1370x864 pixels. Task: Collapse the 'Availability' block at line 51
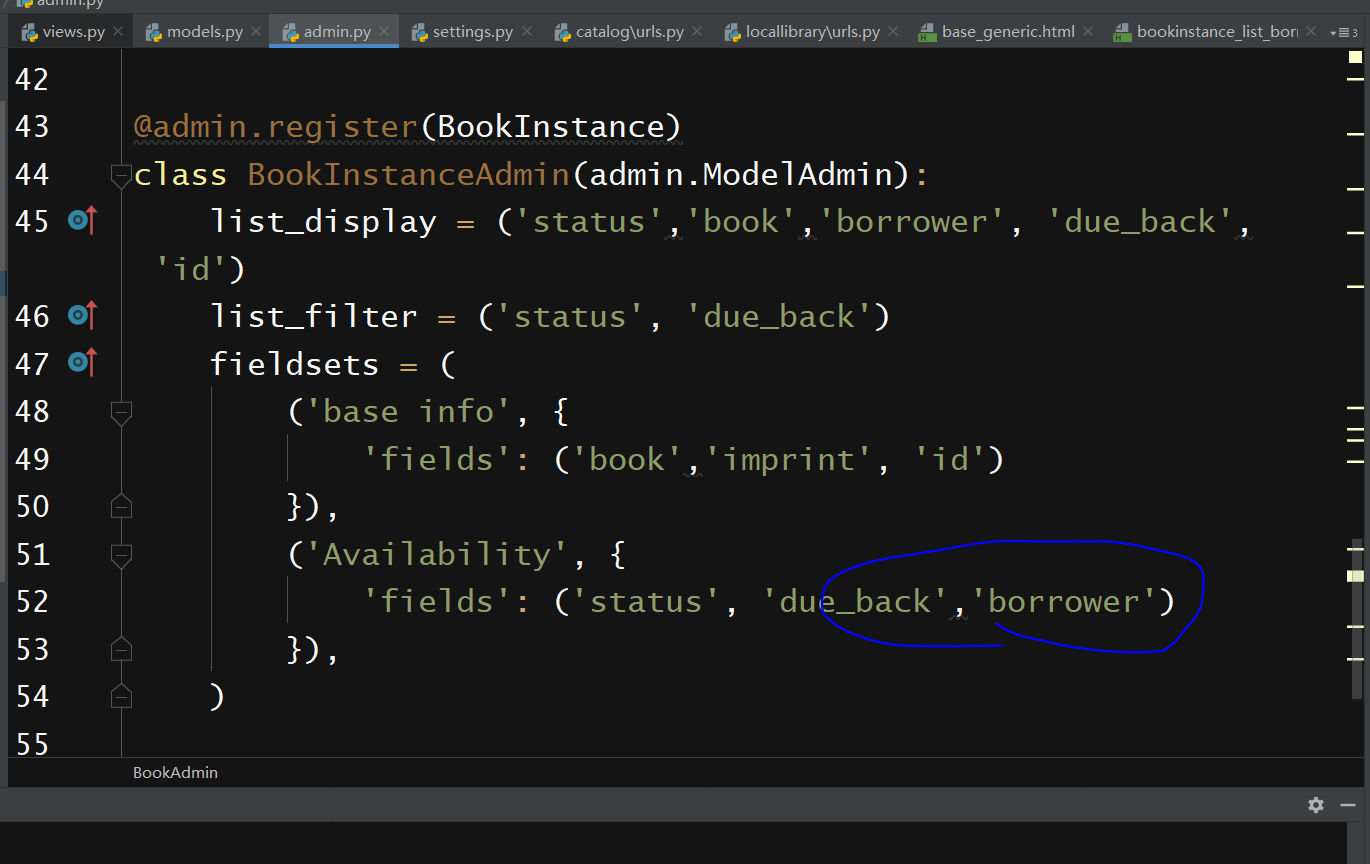(x=121, y=555)
